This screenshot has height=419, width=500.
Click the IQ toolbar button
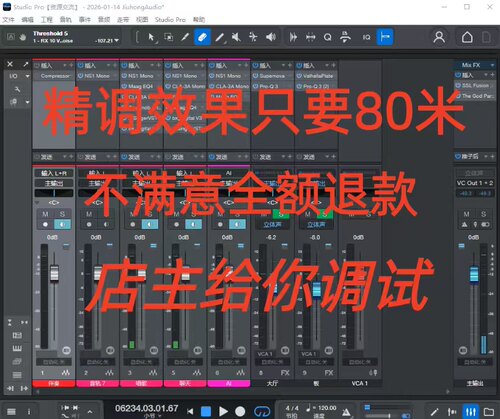tap(366, 37)
